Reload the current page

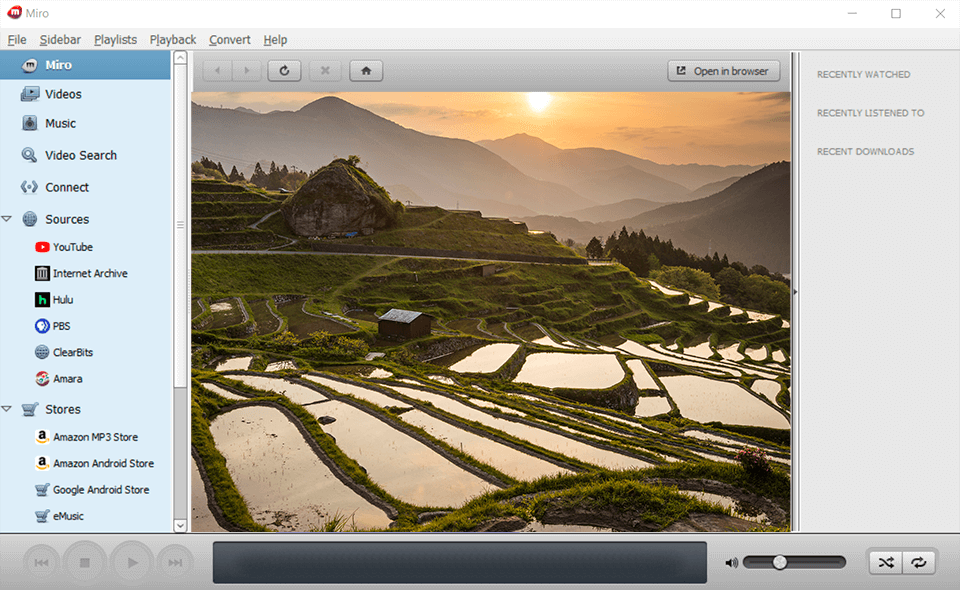pyautogui.click(x=286, y=70)
